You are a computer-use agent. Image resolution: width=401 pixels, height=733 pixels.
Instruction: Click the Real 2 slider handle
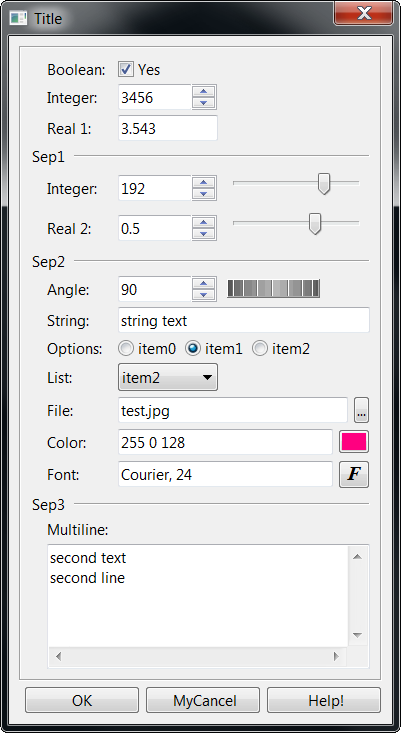[315, 223]
